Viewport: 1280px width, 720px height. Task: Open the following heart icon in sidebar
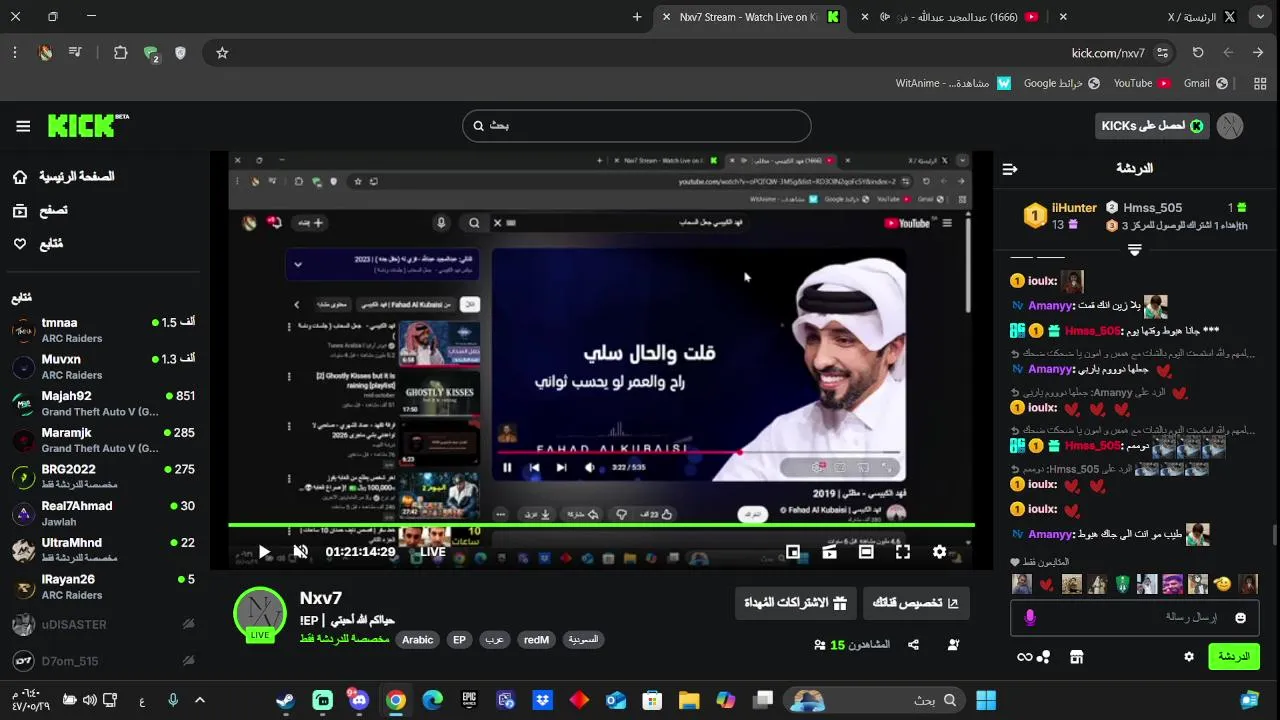pyautogui.click(x=20, y=244)
